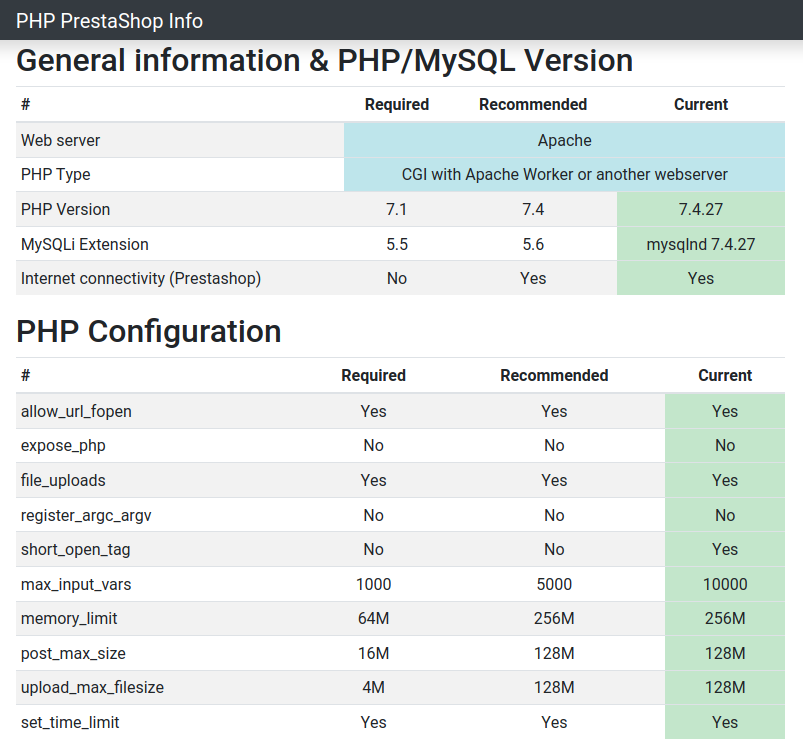Viewport: 803px width, 755px height.
Task: Click the short_open_tag row label
Action: tap(75, 550)
